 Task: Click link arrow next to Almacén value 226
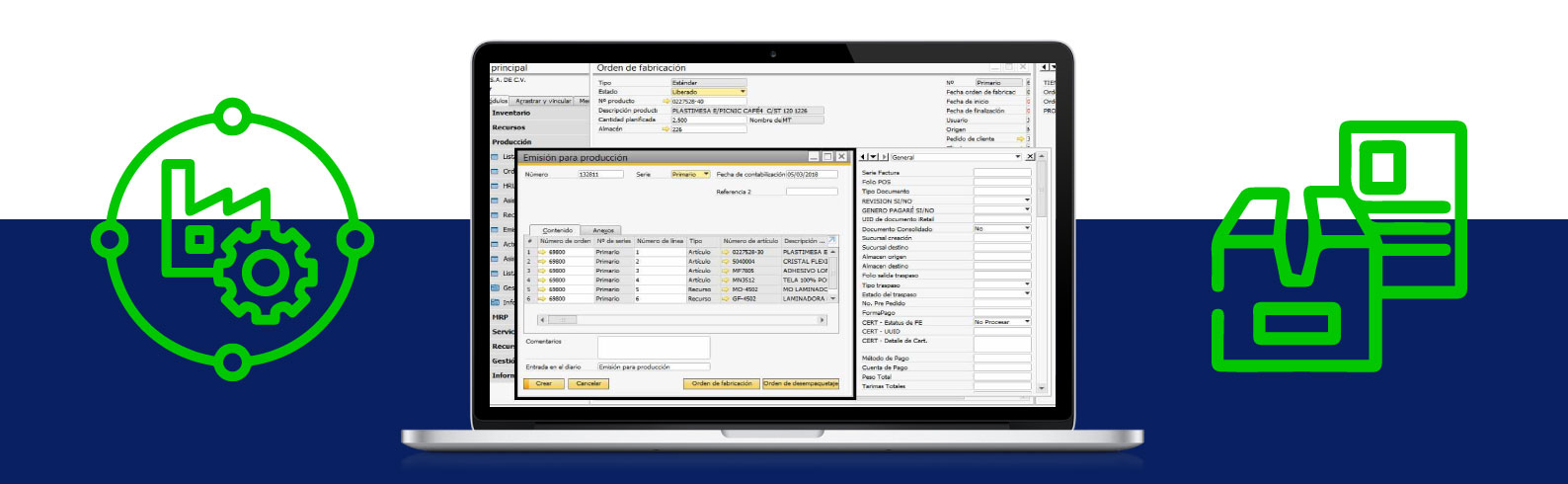click(x=666, y=129)
